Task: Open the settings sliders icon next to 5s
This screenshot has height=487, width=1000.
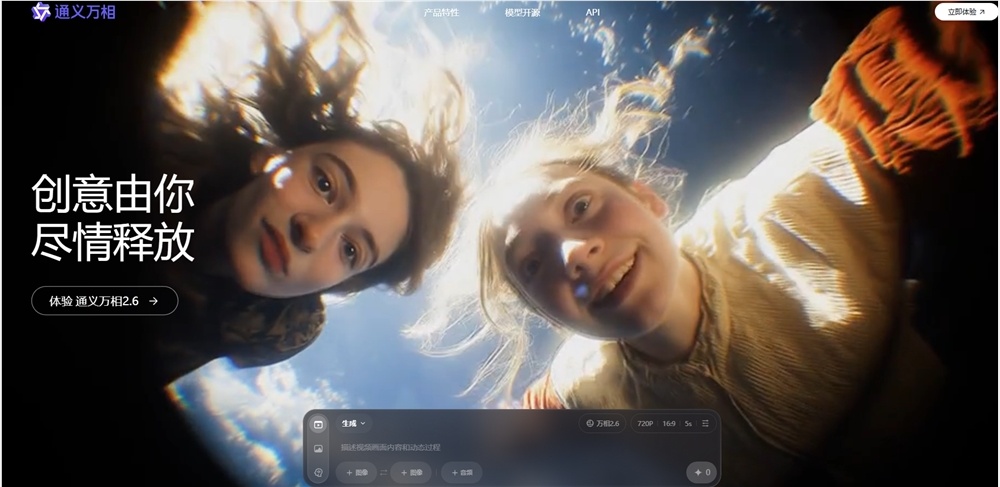Action: [706, 424]
